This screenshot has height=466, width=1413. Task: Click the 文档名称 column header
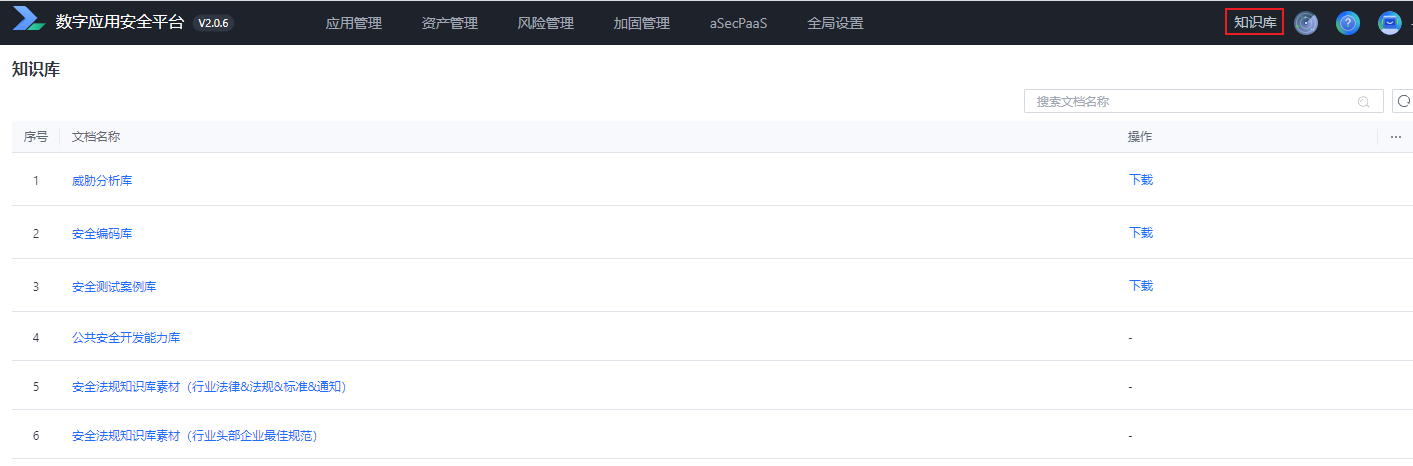96,137
